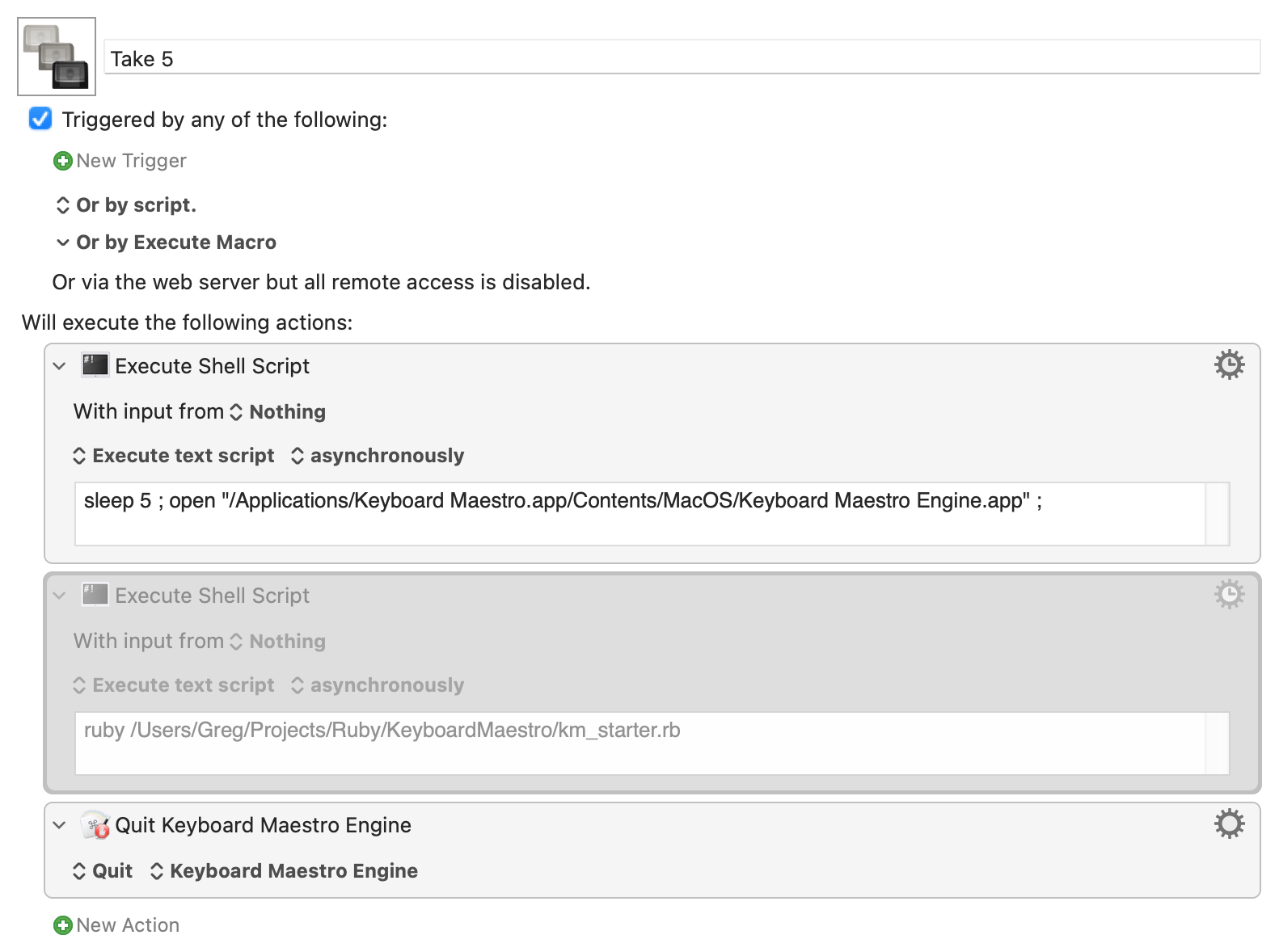Select the first Execute Shell Script title

point(212,366)
